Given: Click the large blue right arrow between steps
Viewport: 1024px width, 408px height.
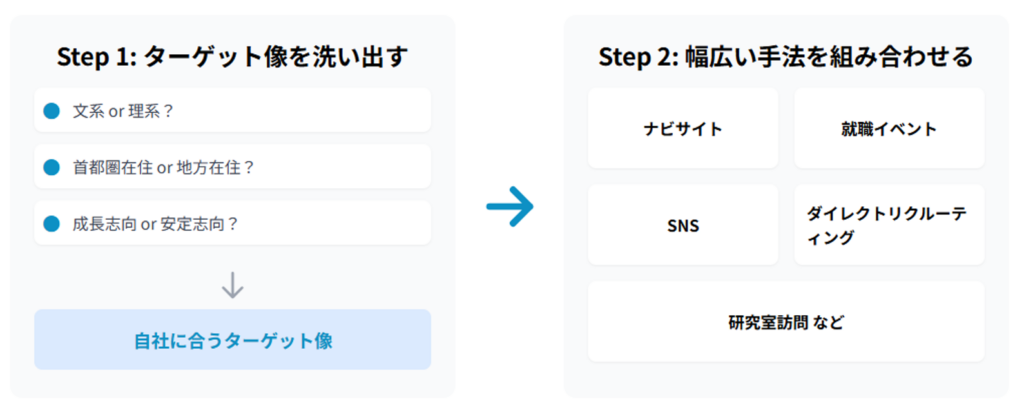Looking at the screenshot, I should click(510, 208).
